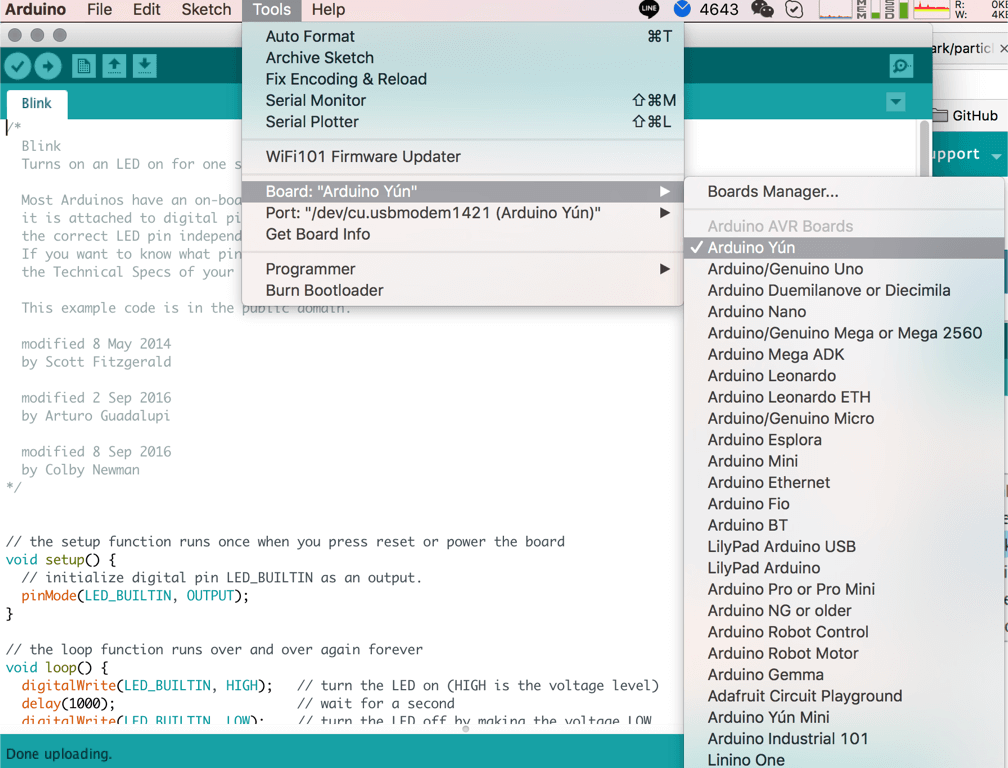Select Arduino Nano board
The height and width of the screenshot is (768, 1008).
point(844,312)
